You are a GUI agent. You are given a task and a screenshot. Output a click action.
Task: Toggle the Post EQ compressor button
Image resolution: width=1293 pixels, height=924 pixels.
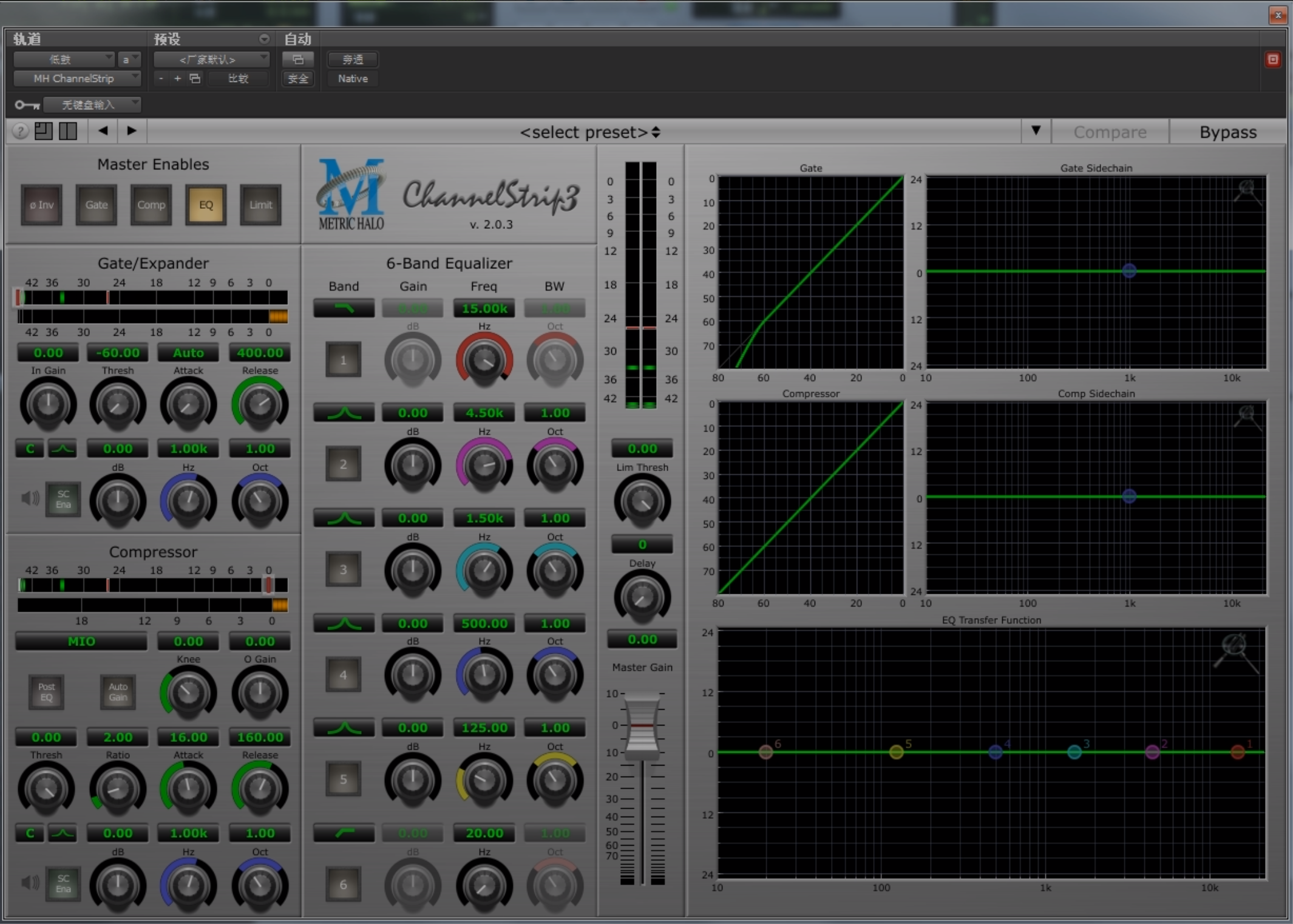[x=47, y=692]
